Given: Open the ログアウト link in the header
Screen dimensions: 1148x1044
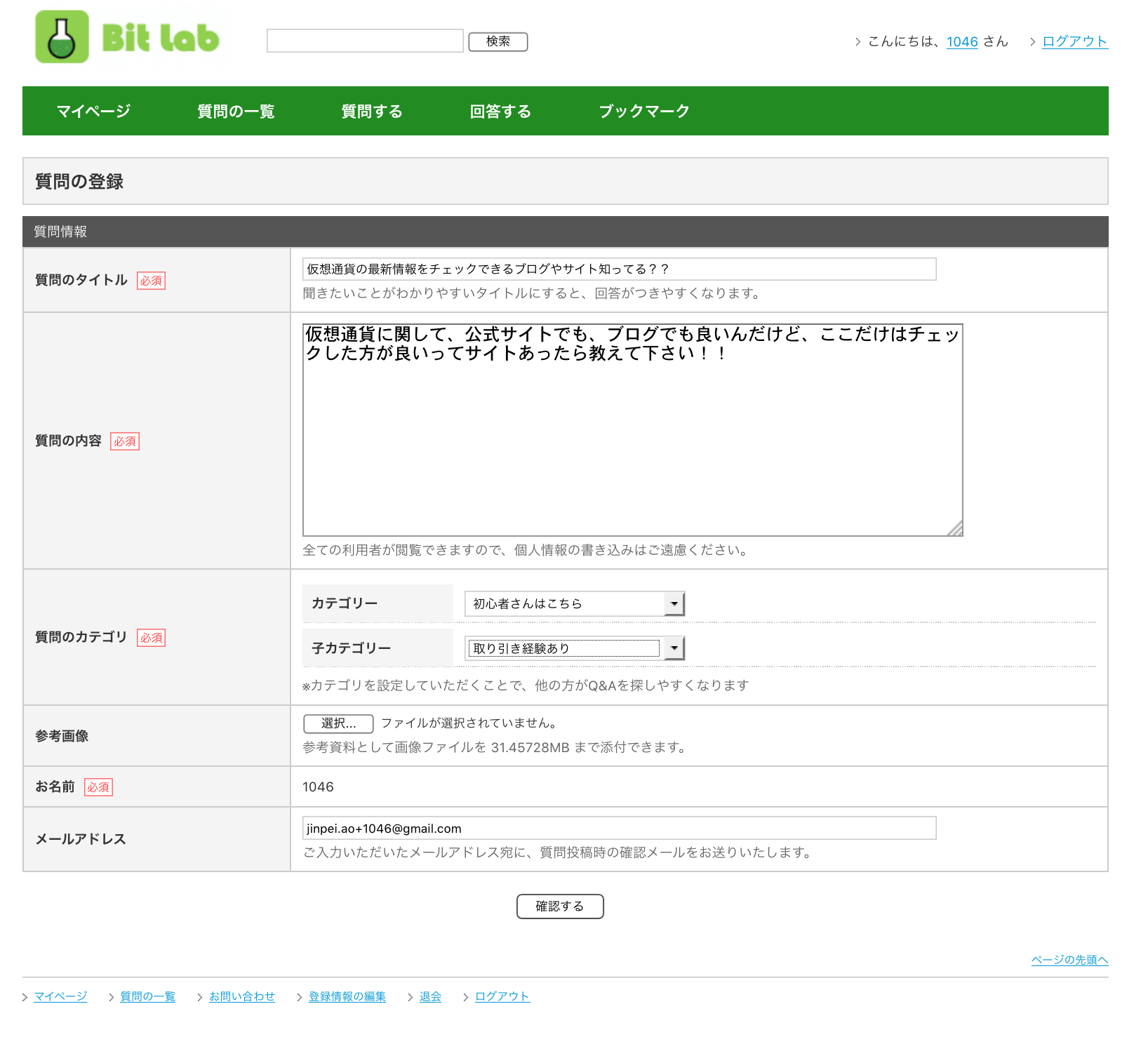Looking at the screenshot, I should coord(1073,41).
